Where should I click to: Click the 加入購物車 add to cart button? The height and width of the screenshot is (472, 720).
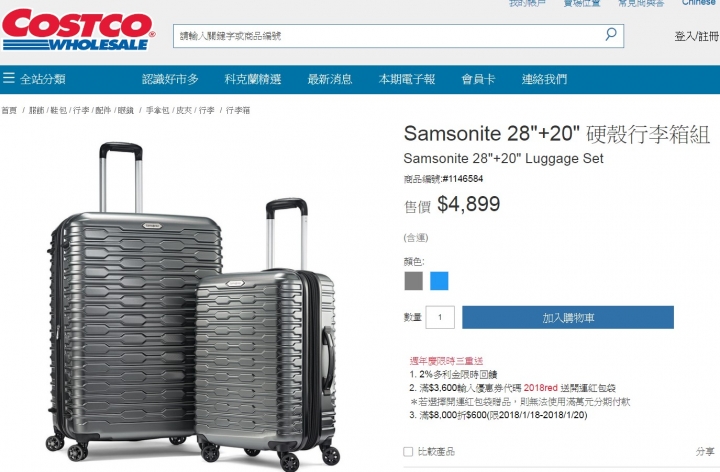click(568, 317)
